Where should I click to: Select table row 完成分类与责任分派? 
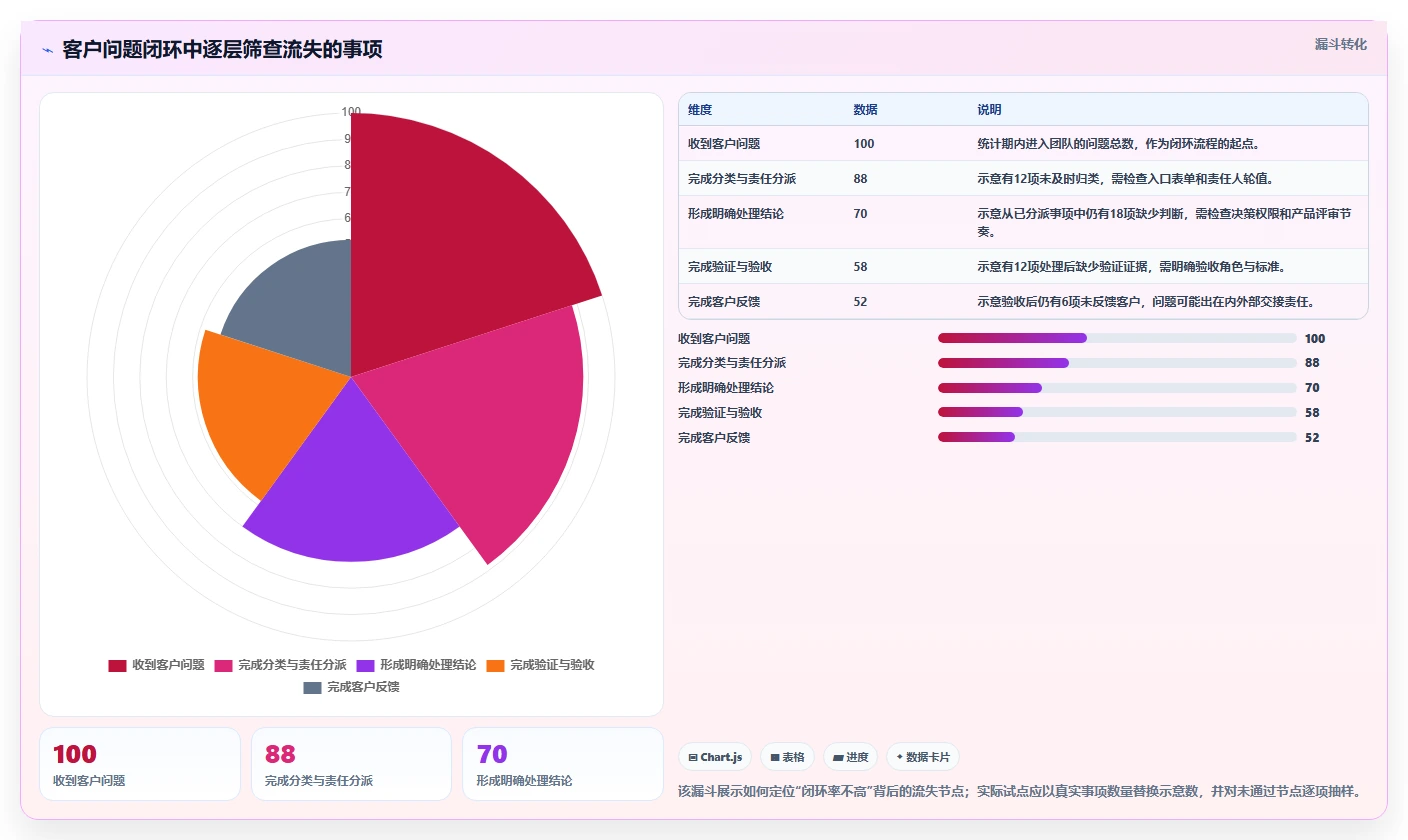click(x=1023, y=178)
